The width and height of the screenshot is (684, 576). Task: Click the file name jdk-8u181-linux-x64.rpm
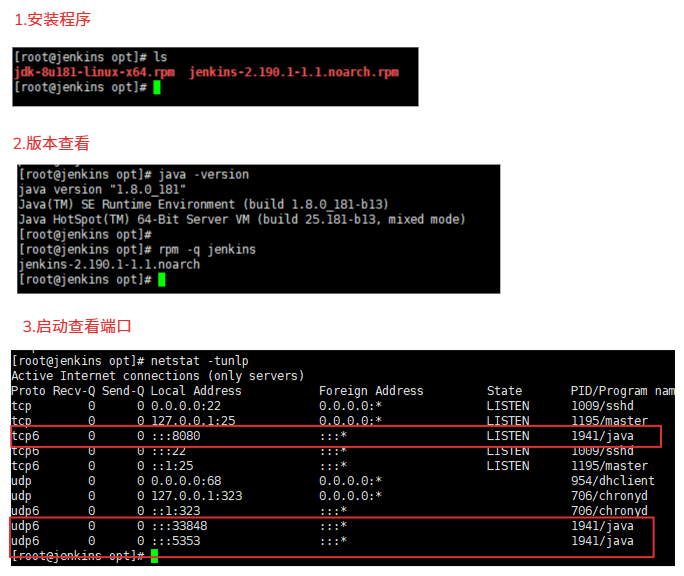[94, 72]
